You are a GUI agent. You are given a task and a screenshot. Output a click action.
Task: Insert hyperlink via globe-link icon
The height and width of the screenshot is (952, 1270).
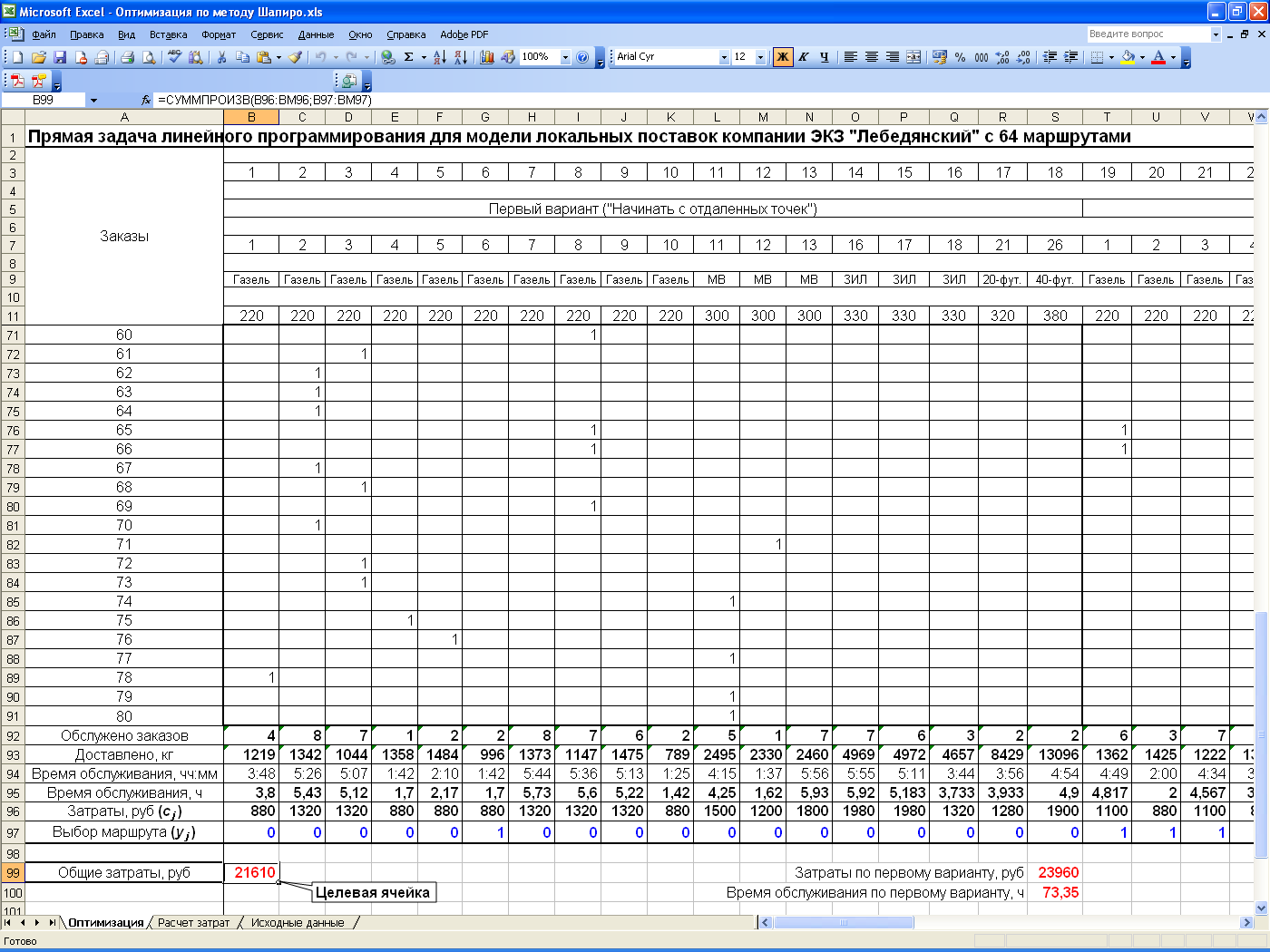point(387,57)
